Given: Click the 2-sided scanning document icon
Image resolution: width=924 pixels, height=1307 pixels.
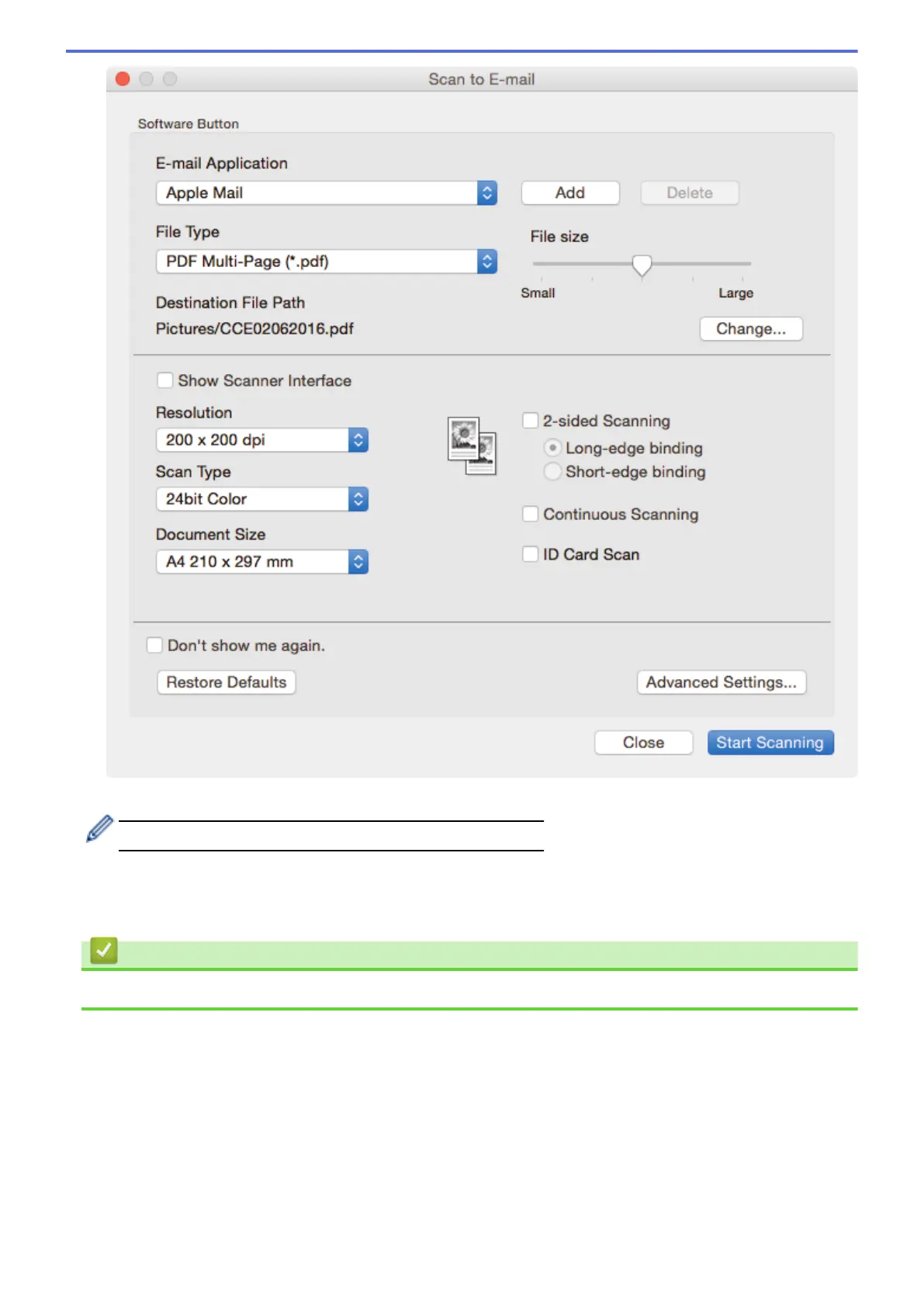Looking at the screenshot, I should point(472,446).
